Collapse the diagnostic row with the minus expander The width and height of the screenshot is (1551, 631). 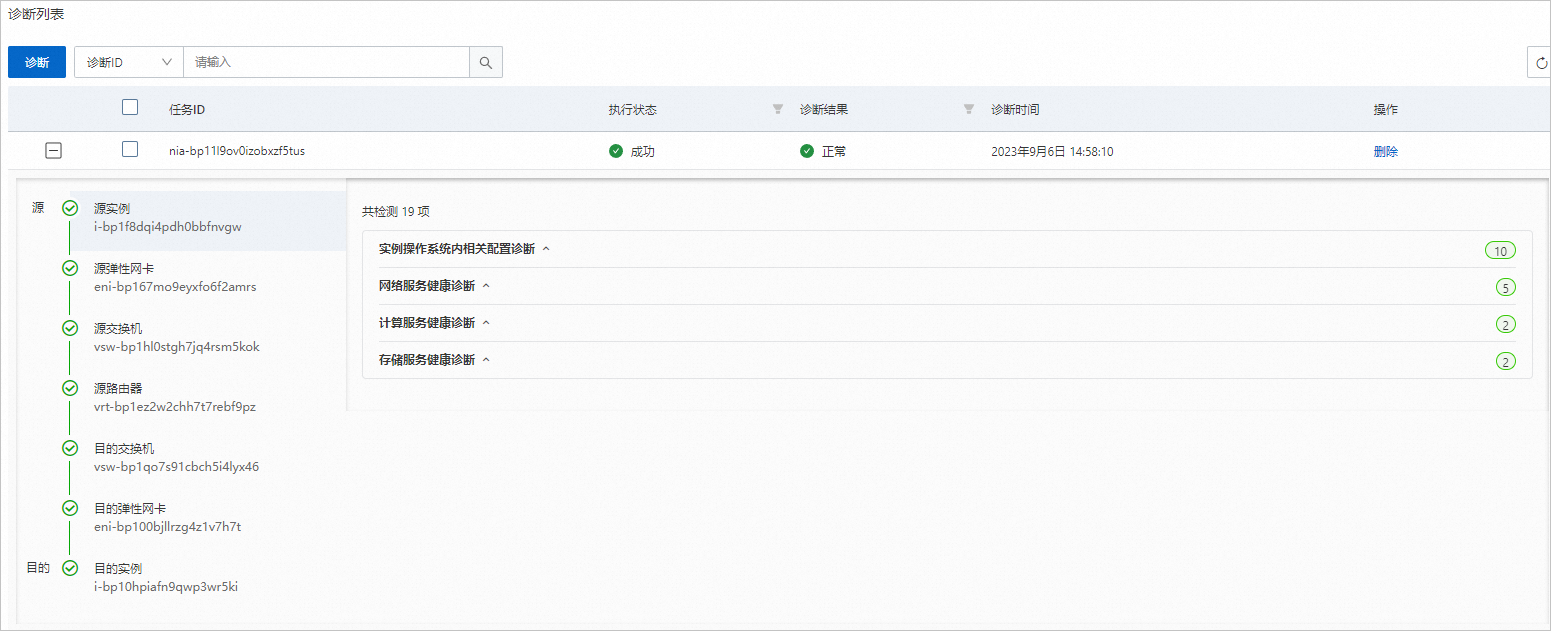tap(53, 150)
